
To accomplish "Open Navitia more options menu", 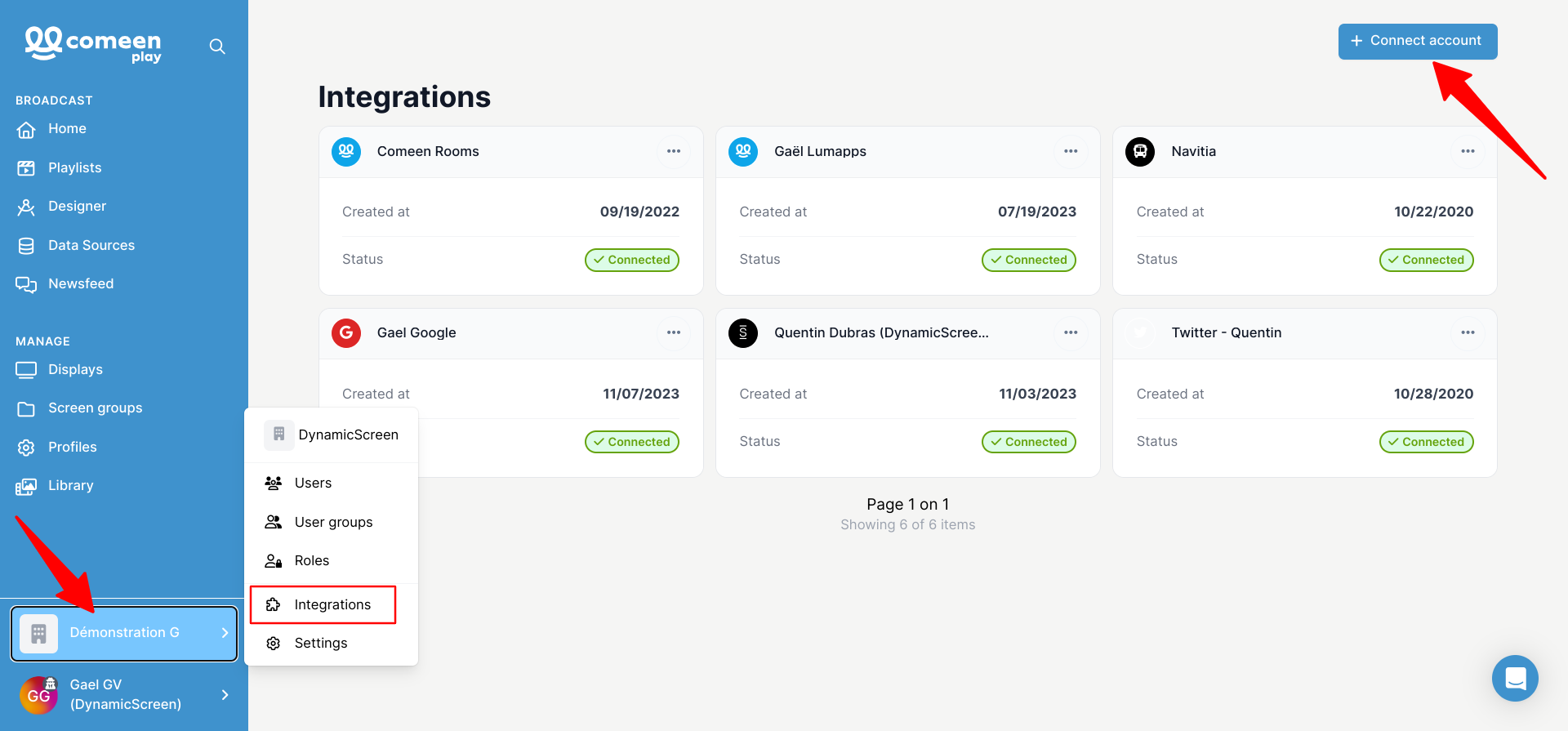I will tap(1468, 151).
